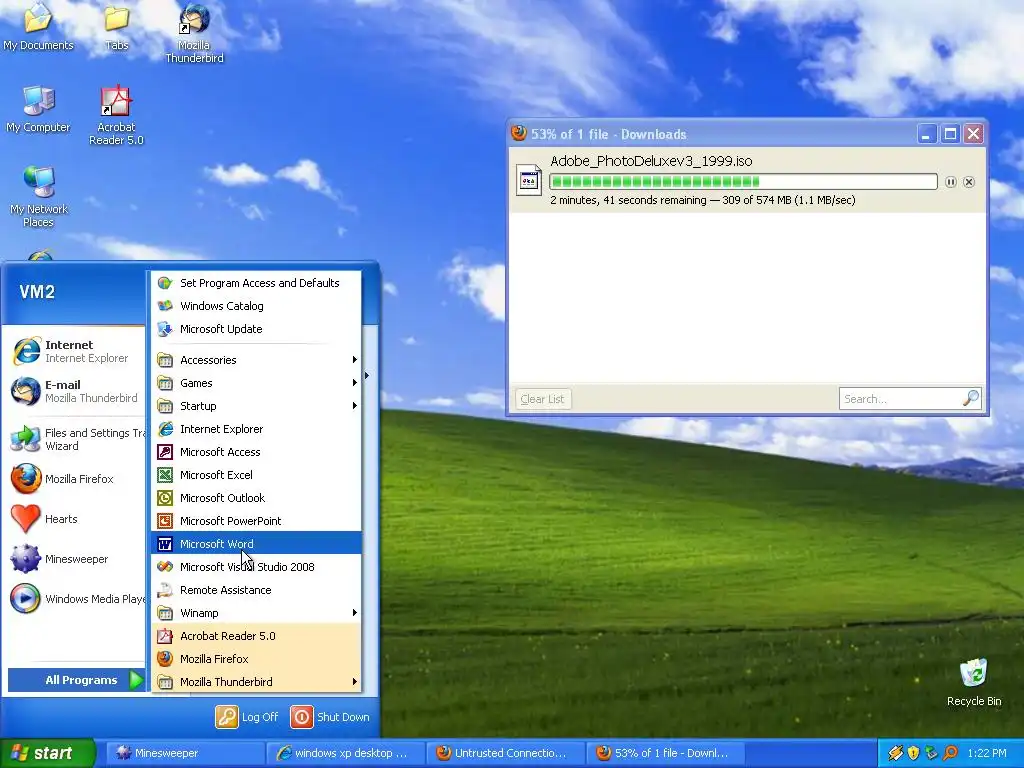Screen dimensions: 1024x768
Task: Open Mozilla Thunderbird desktop shortcut
Action: point(194,33)
